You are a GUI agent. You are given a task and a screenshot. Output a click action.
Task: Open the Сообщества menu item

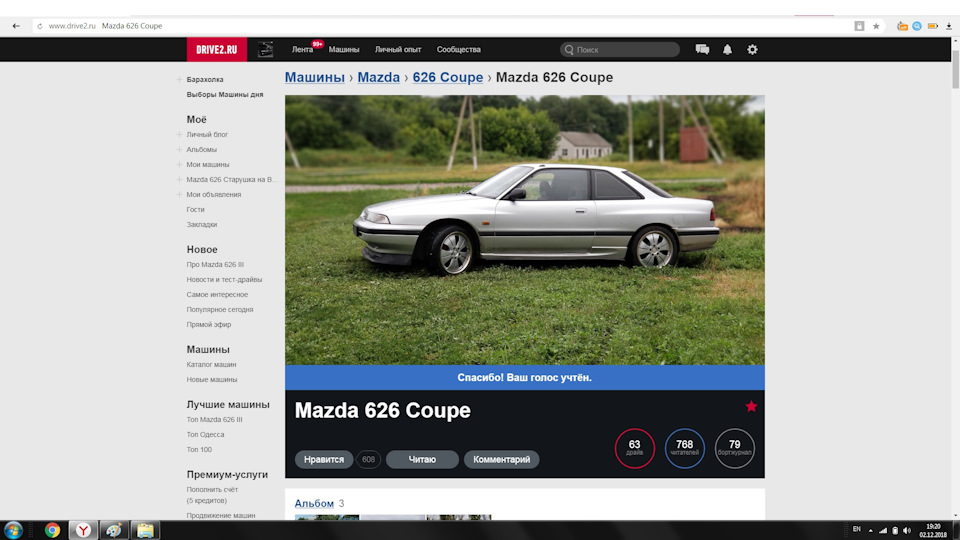pyautogui.click(x=459, y=50)
